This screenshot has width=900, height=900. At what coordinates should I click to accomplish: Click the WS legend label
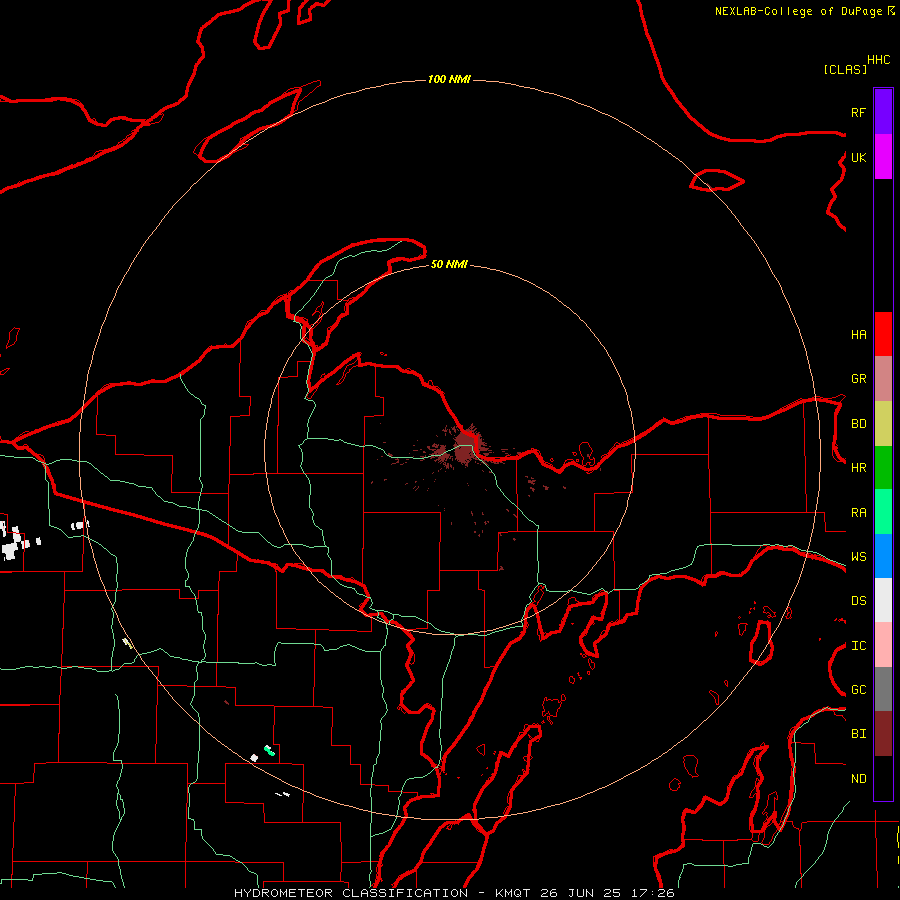pos(859,557)
